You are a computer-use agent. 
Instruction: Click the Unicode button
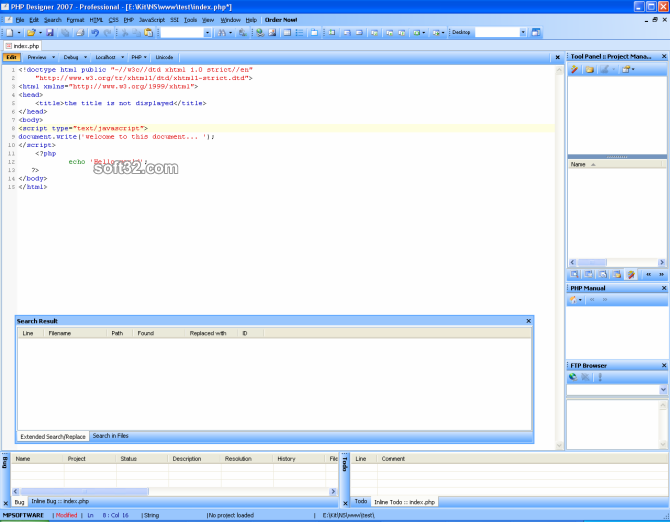pyautogui.click(x=164, y=57)
